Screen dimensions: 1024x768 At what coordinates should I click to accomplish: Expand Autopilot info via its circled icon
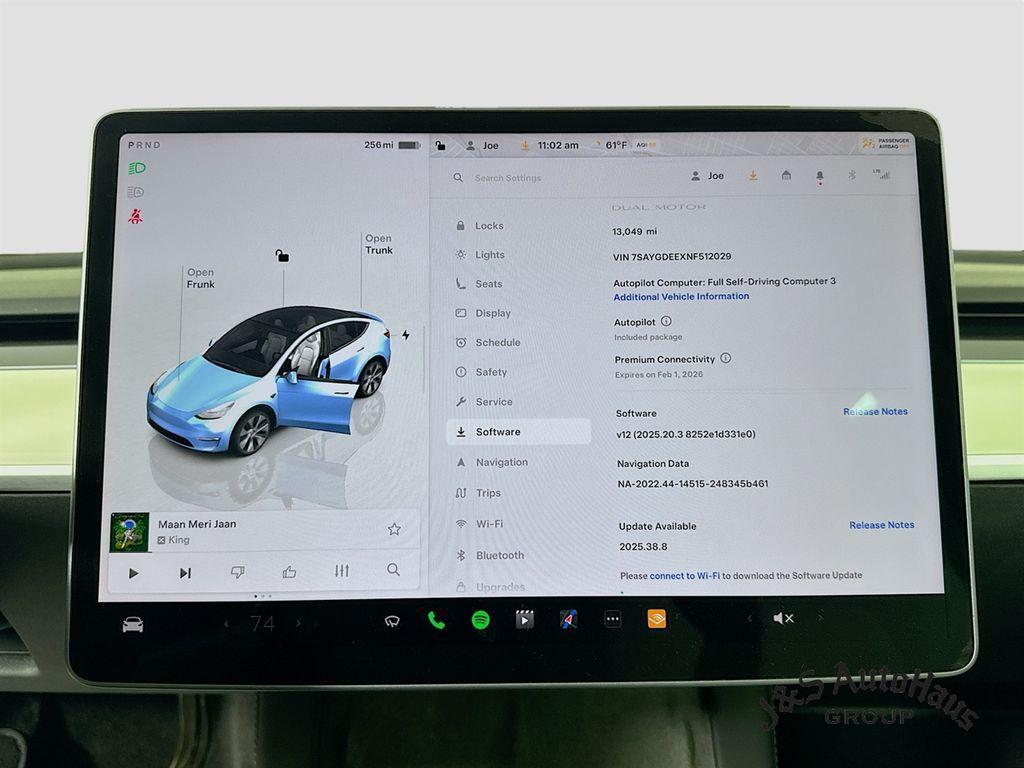(x=667, y=321)
